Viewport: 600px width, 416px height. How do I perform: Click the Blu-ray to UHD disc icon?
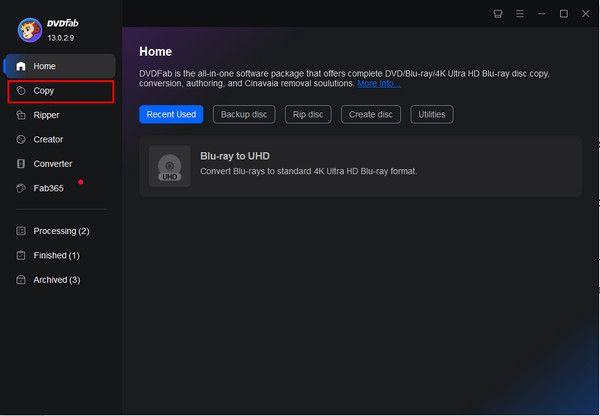click(x=169, y=166)
